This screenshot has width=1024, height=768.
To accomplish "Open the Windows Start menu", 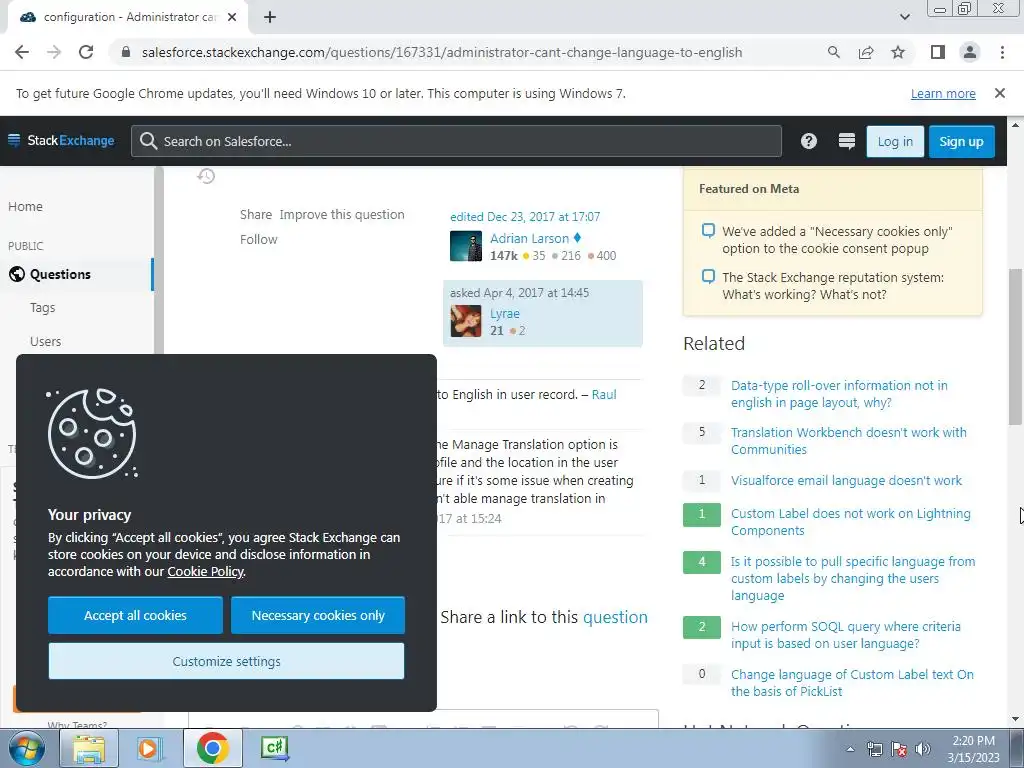I will click(x=25, y=748).
